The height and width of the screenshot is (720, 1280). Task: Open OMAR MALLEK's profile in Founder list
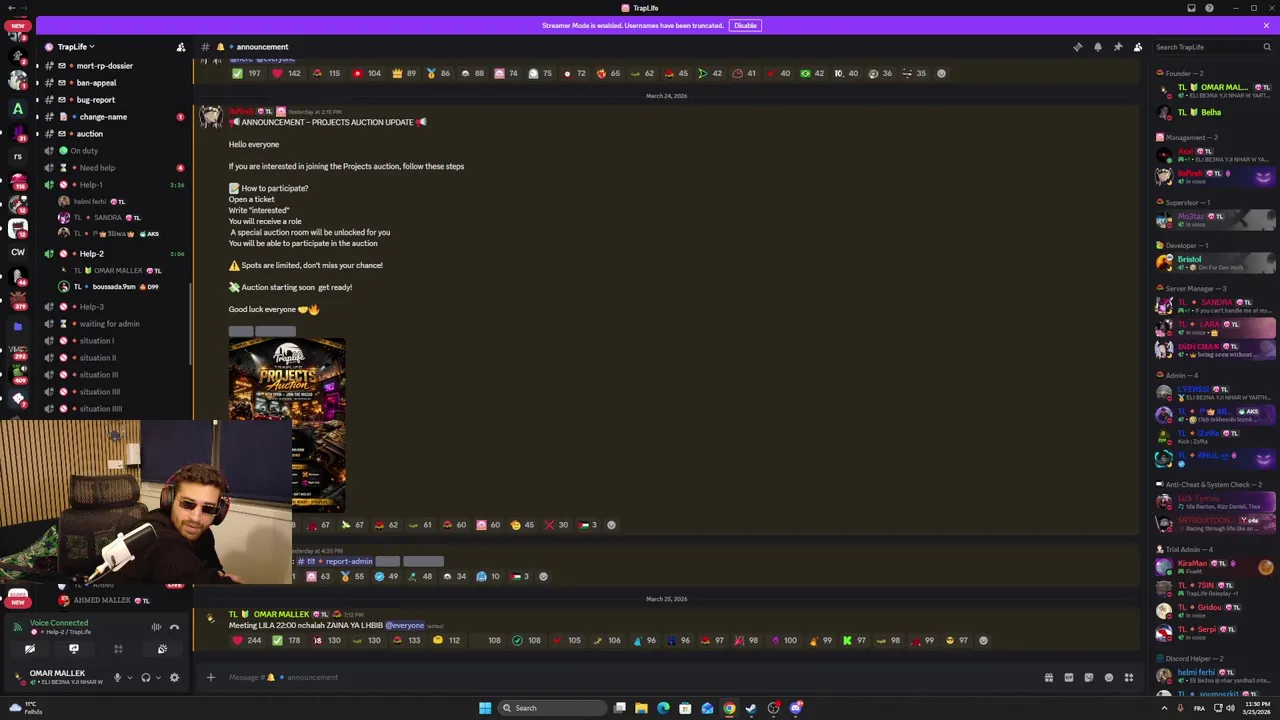point(1215,91)
